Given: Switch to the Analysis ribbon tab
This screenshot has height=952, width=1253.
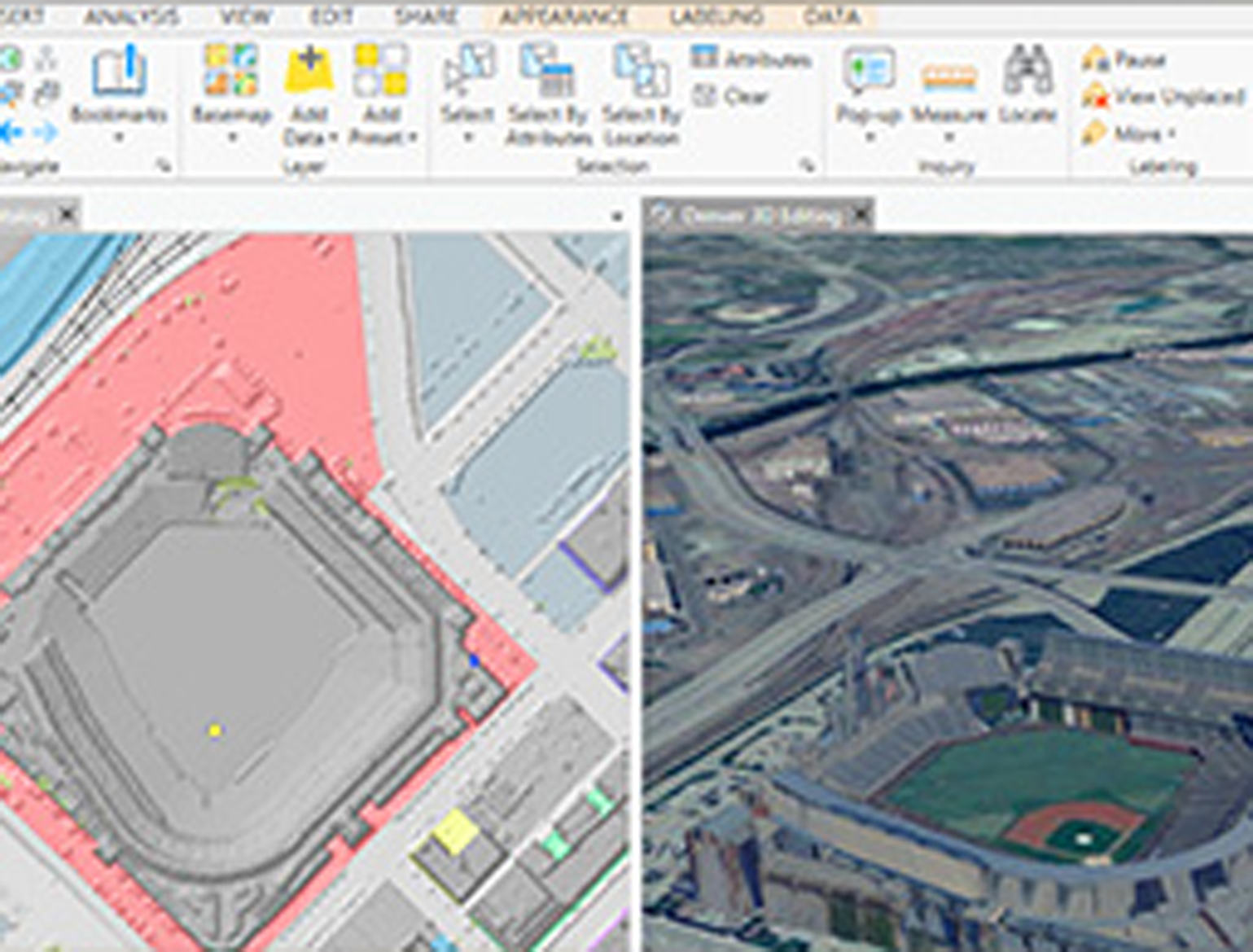Looking at the screenshot, I should coord(131,16).
